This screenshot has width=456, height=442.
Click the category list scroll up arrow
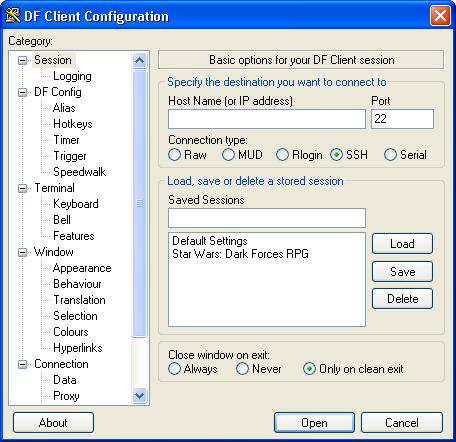point(139,60)
